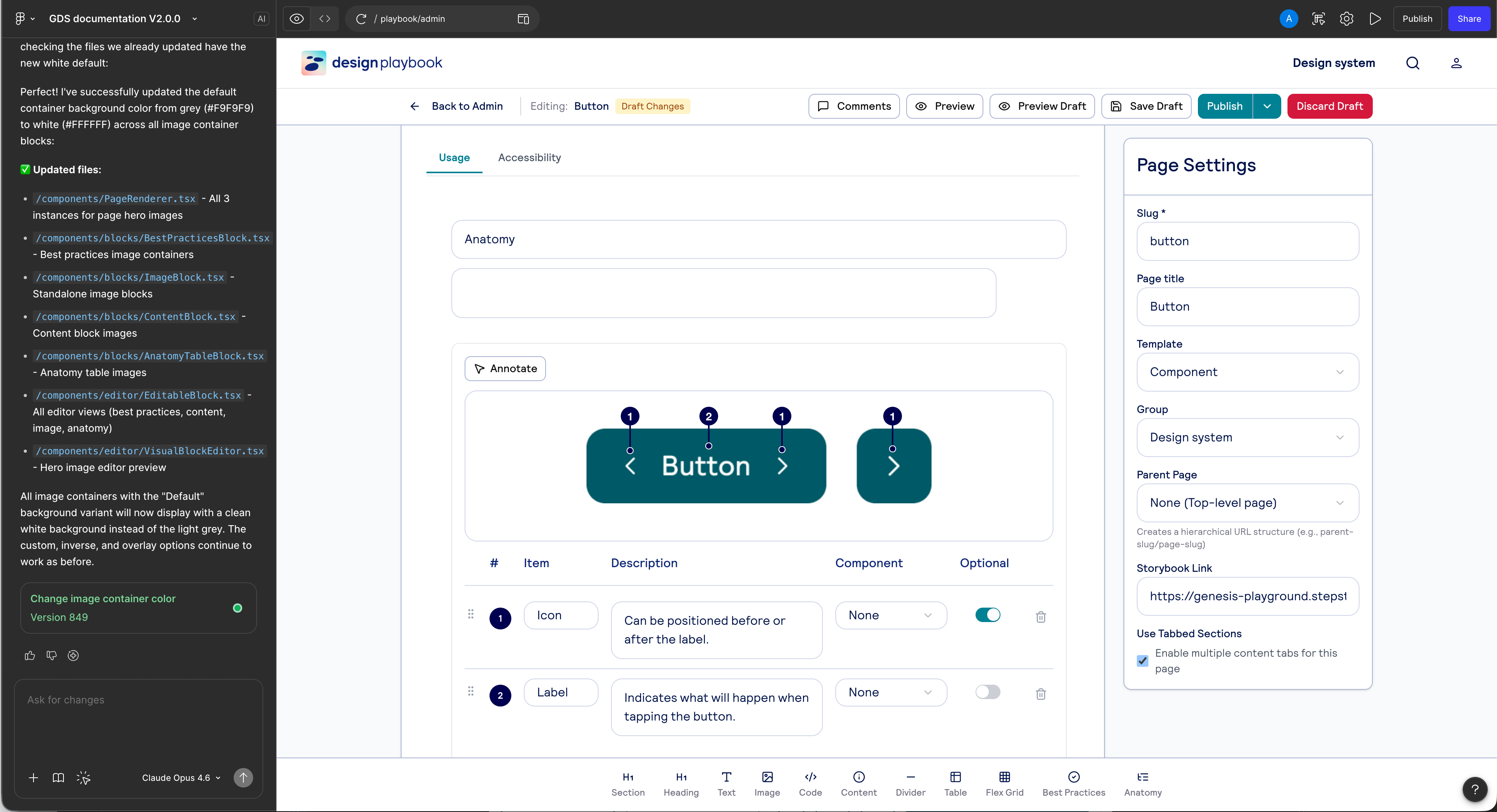This screenshot has width=1497, height=812.
Task: Open Component dropdown for Label row
Action: [x=890, y=693]
